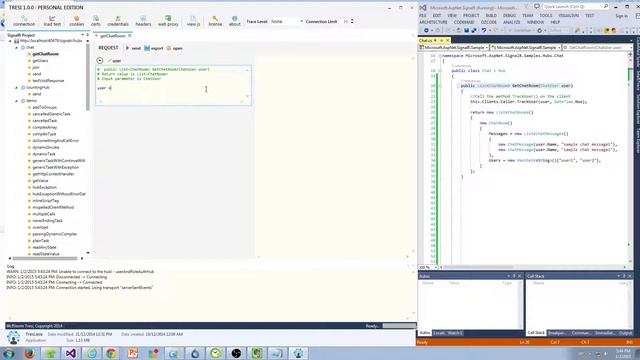
Task: Select complexType method
Action: click(x=44, y=134)
